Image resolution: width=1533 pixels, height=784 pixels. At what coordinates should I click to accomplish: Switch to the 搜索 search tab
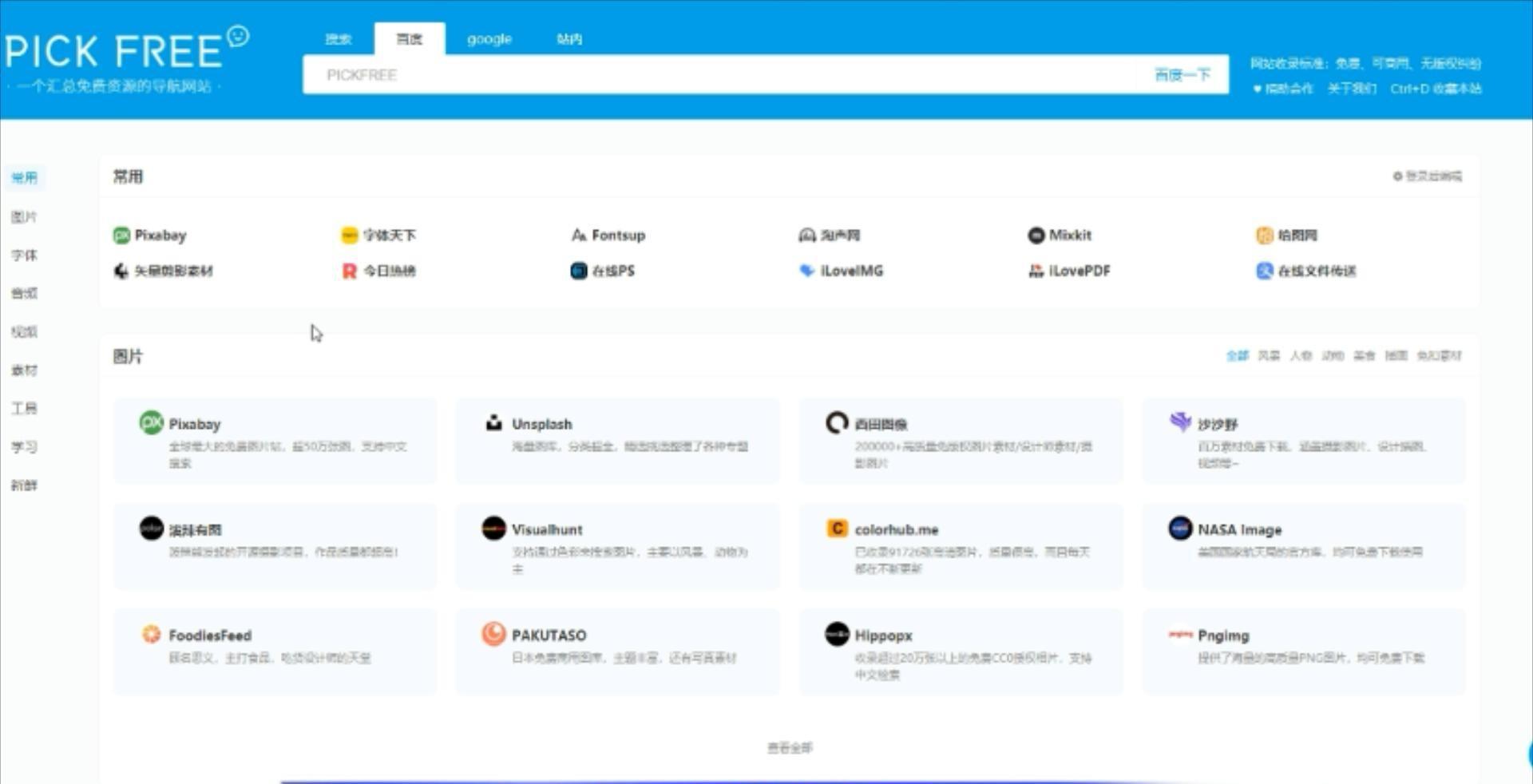[339, 39]
